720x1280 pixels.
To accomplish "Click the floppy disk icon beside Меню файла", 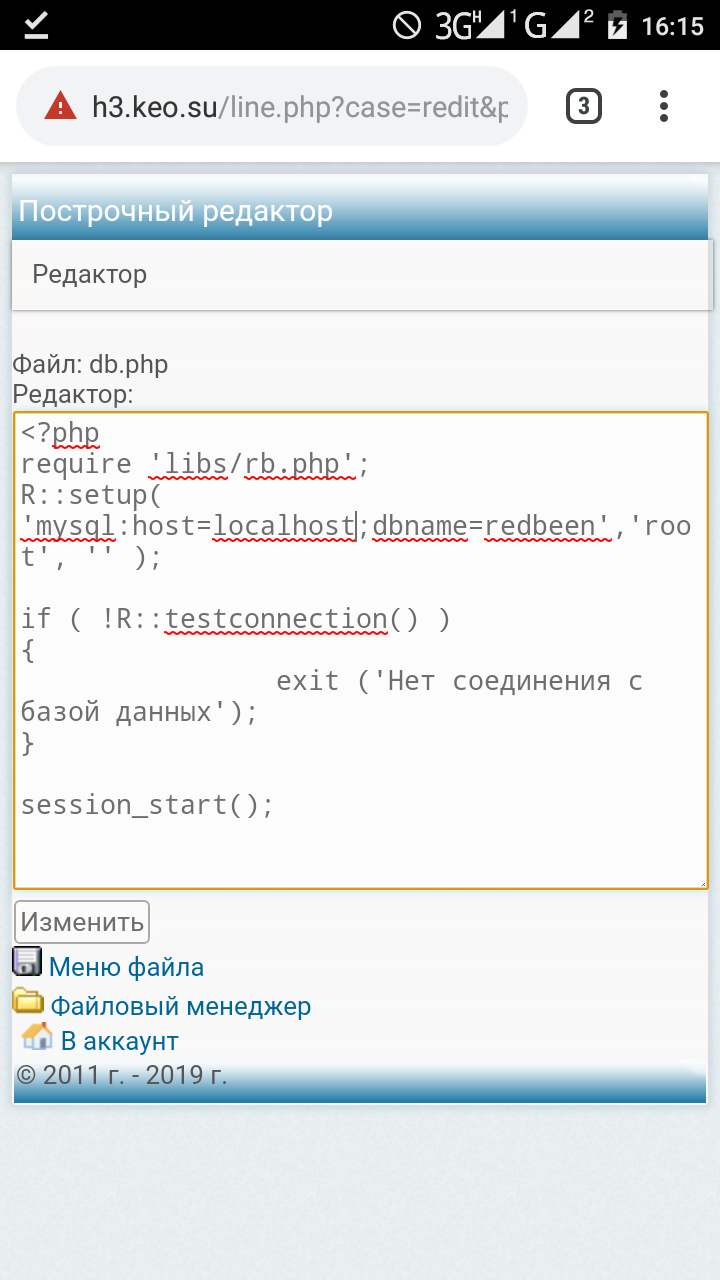I will (x=27, y=962).
